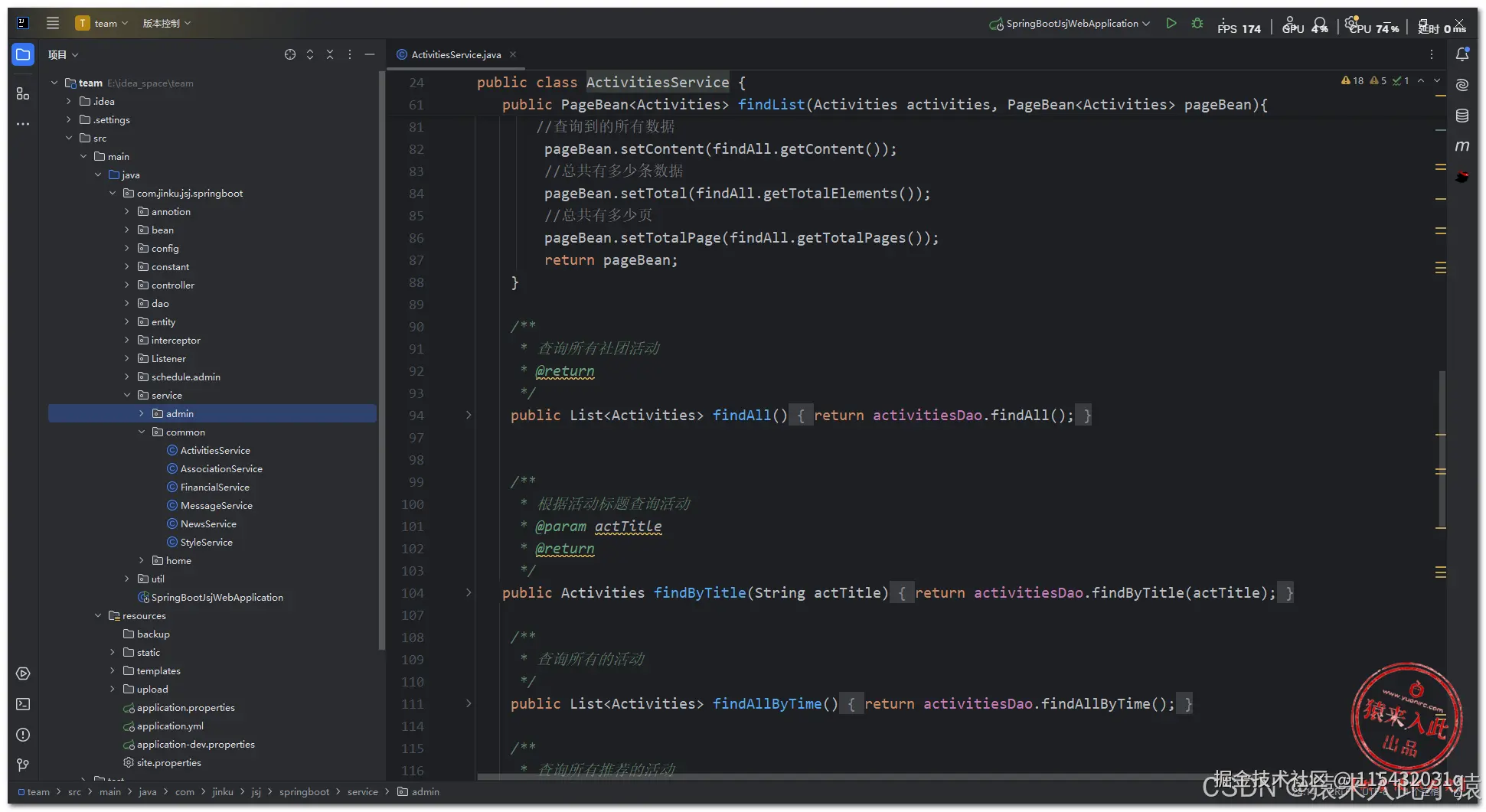Open FinancialService in project tree
Screen dimensions: 1486x812
(215, 487)
